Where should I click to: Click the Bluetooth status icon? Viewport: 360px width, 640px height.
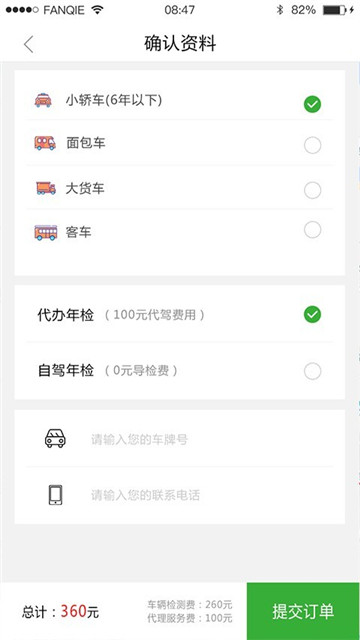click(x=280, y=10)
